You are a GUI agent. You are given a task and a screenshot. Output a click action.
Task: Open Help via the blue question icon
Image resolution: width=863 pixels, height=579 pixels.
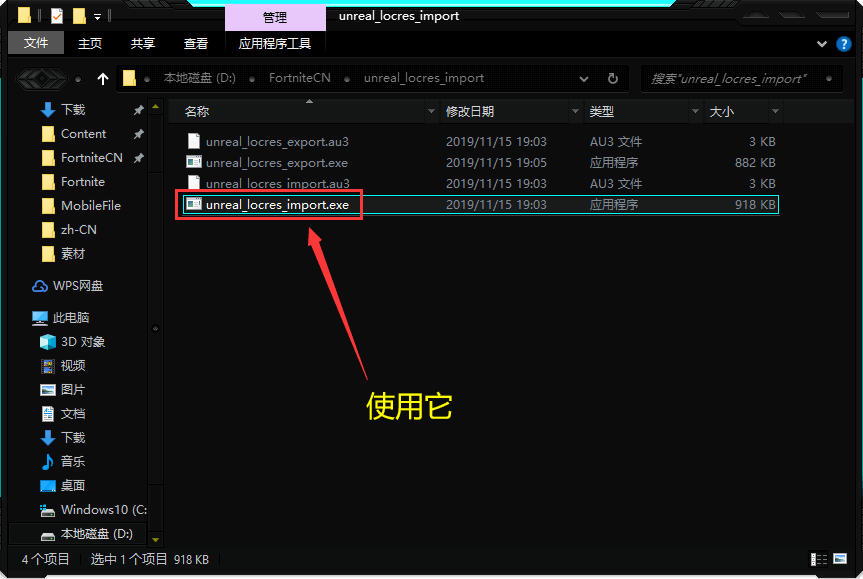[x=843, y=43]
